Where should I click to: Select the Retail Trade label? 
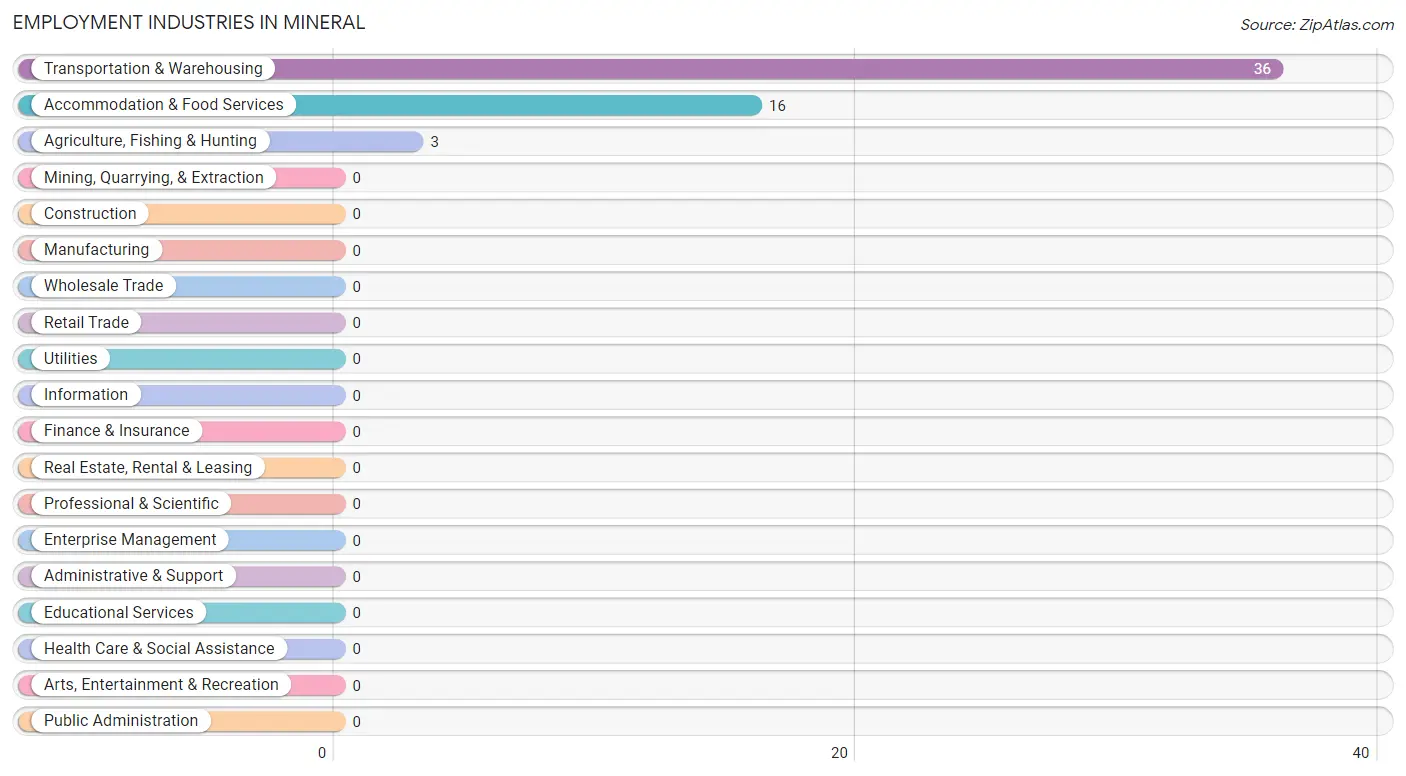pyautogui.click(x=86, y=323)
